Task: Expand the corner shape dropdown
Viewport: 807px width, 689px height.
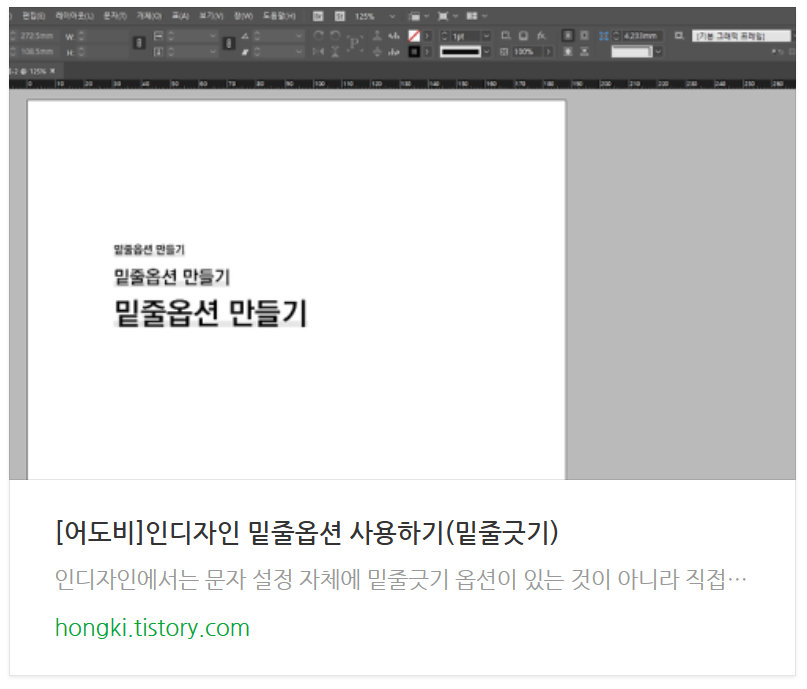Action: [x=658, y=51]
